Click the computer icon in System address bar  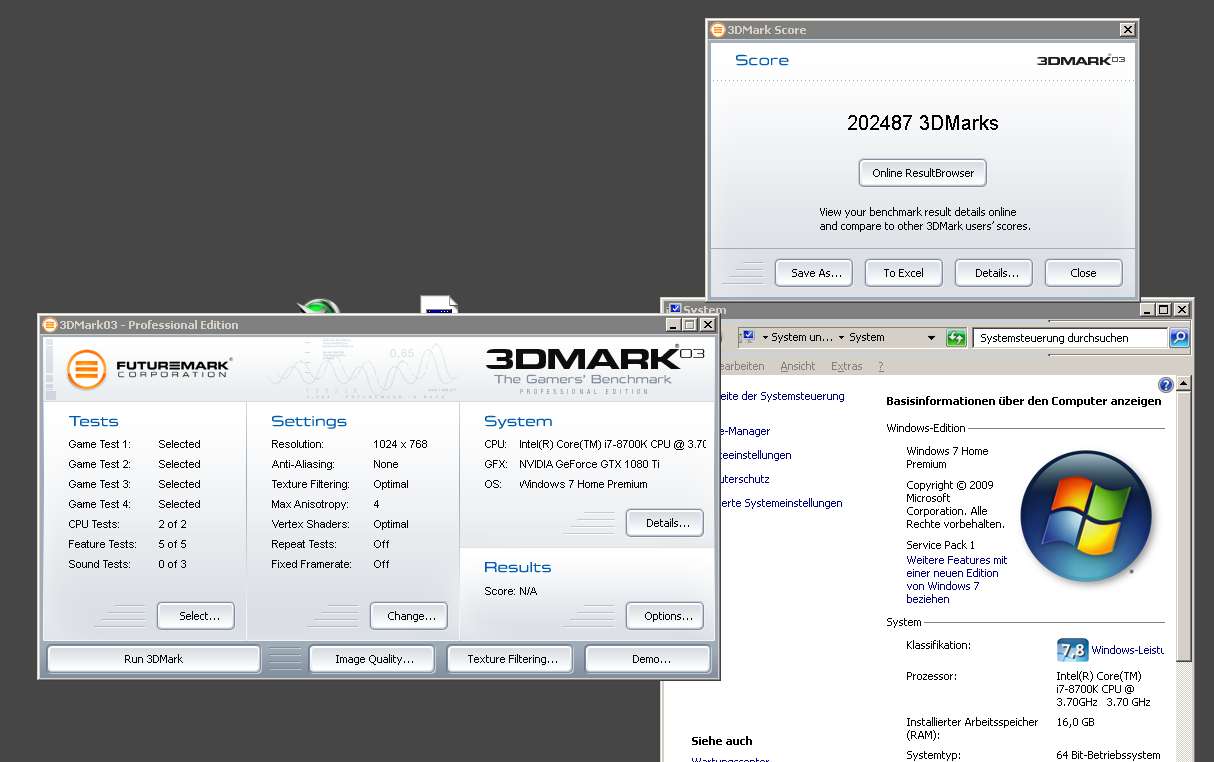tap(746, 337)
